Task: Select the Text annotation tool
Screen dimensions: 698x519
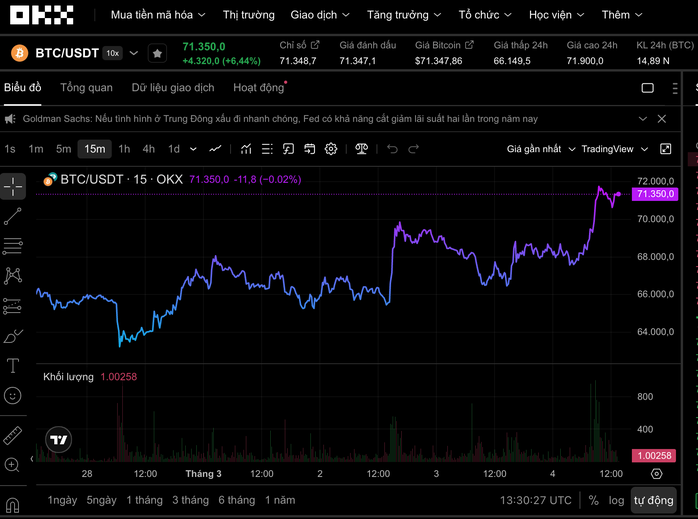Action: point(13,366)
